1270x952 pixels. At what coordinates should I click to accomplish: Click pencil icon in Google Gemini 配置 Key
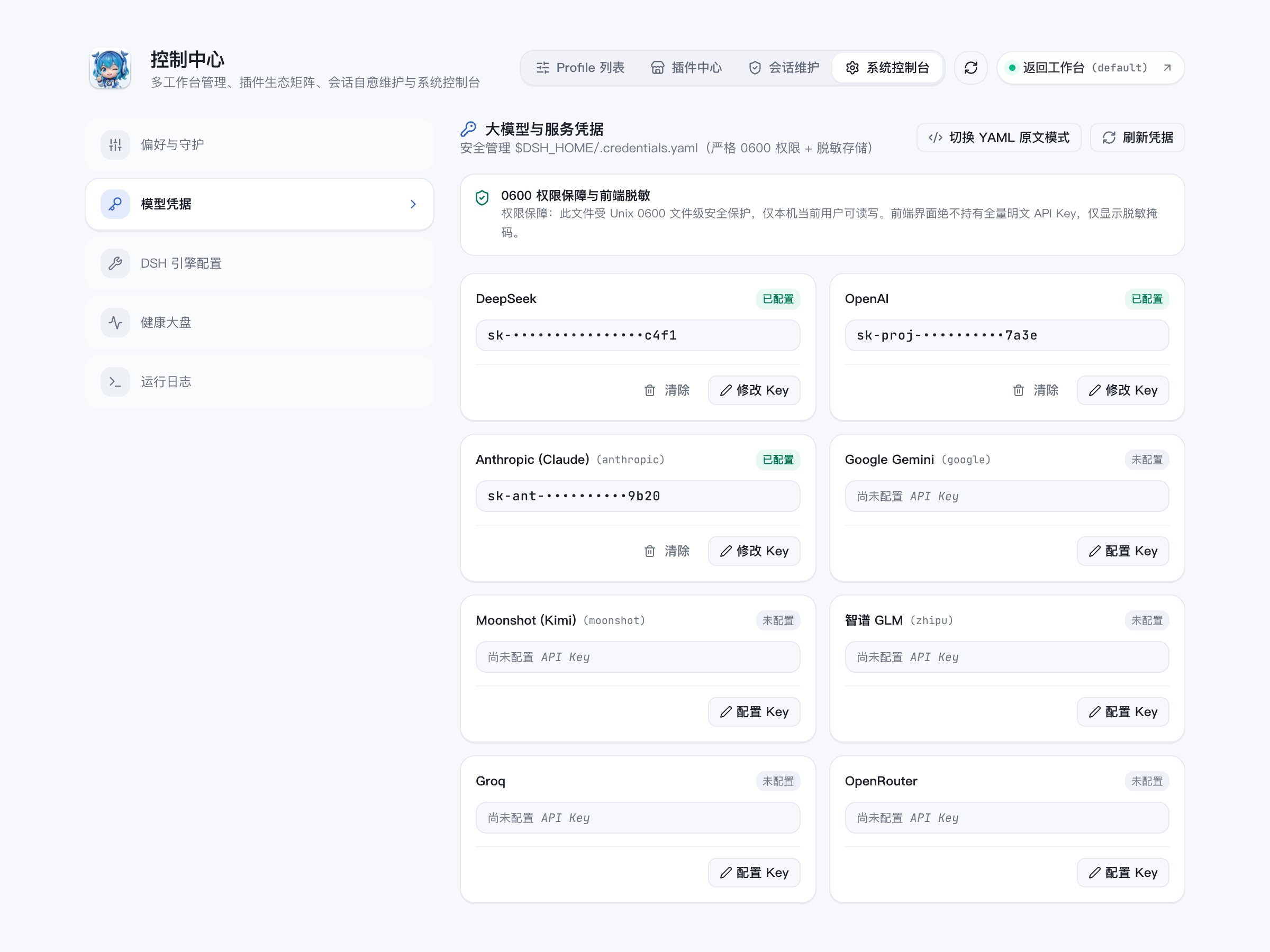[1095, 552]
